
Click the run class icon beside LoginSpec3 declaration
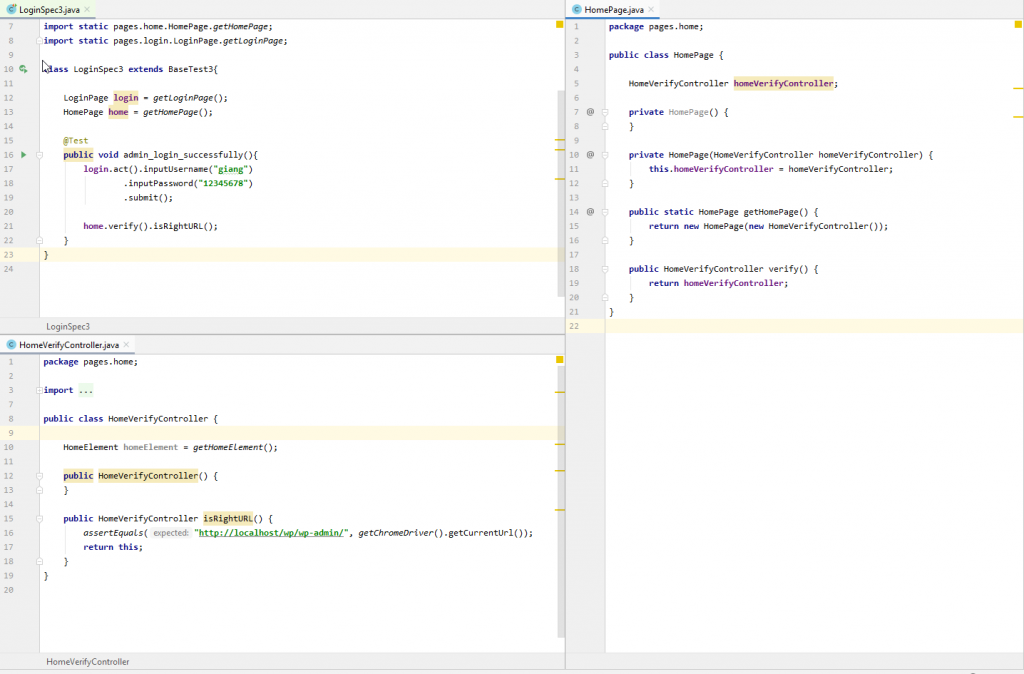click(x=23, y=69)
